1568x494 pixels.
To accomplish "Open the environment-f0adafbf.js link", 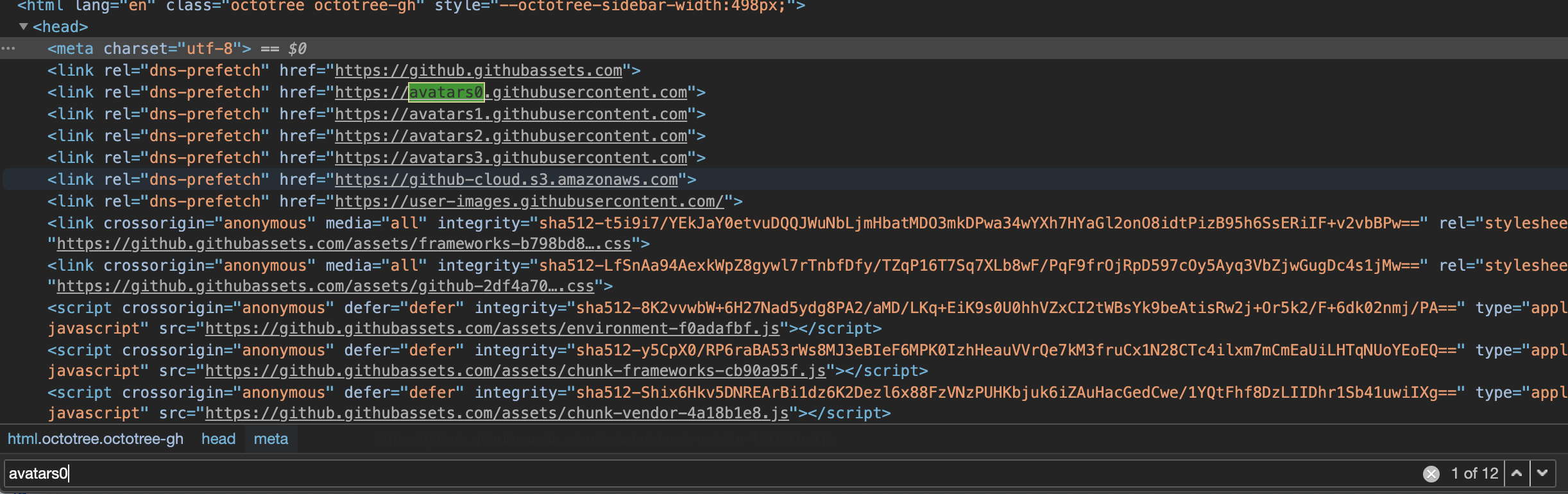I will pyautogui.click(x=492, y=328).
